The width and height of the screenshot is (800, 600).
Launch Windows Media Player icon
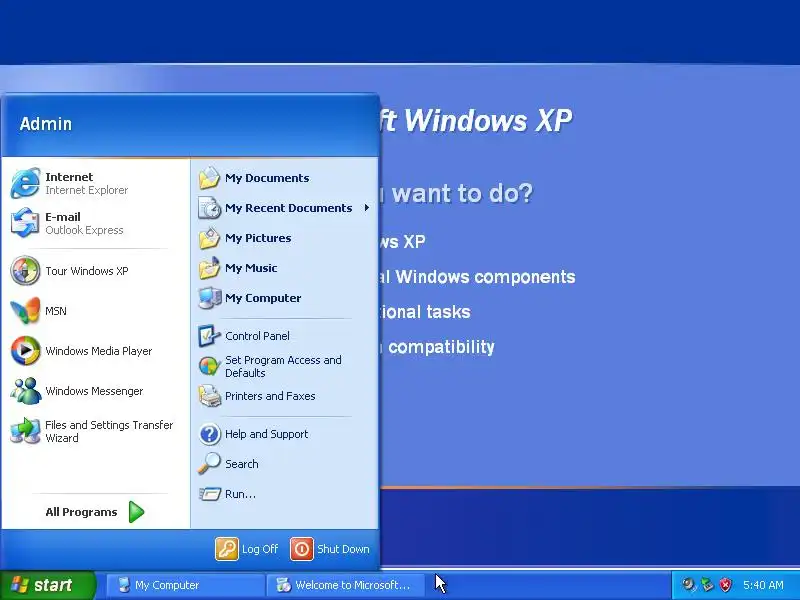25,351
